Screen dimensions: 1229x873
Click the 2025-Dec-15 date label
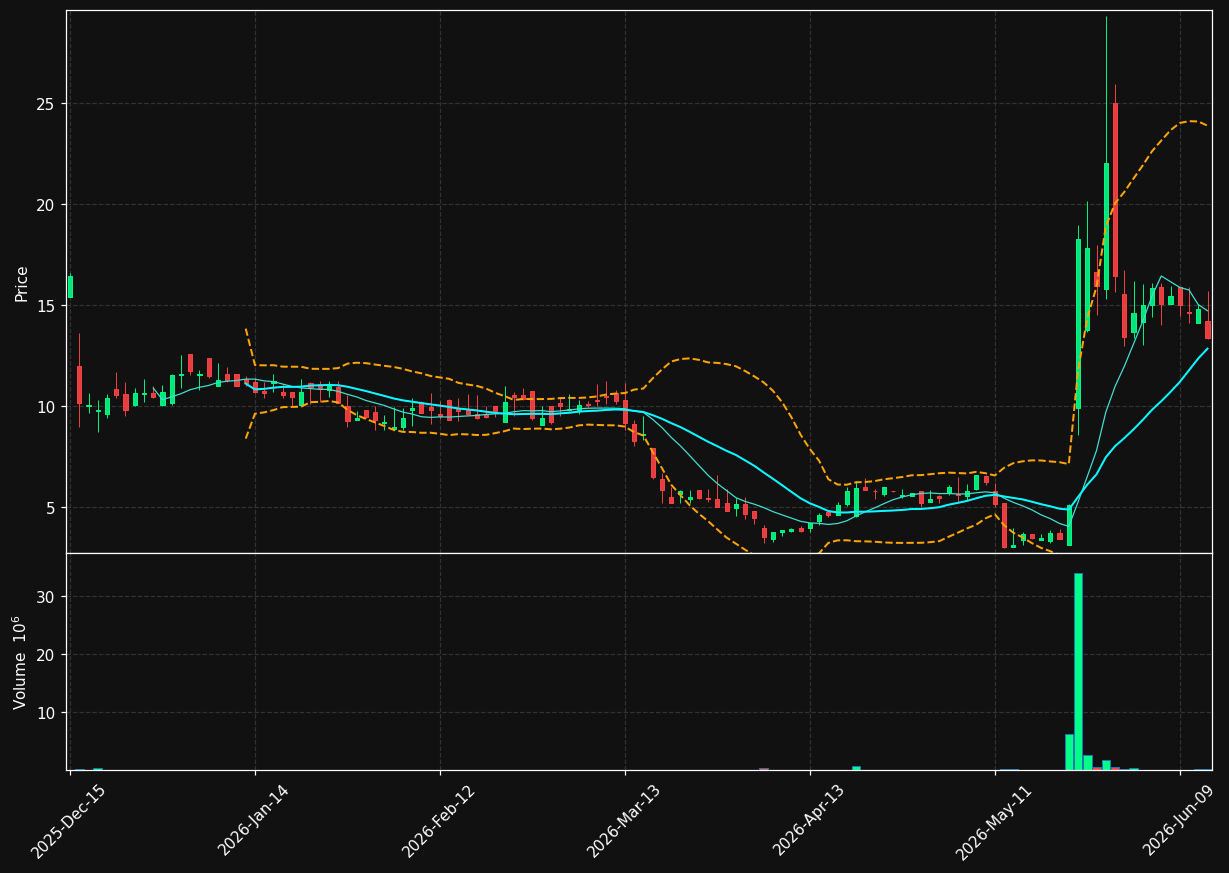click(x=68, y=822)
